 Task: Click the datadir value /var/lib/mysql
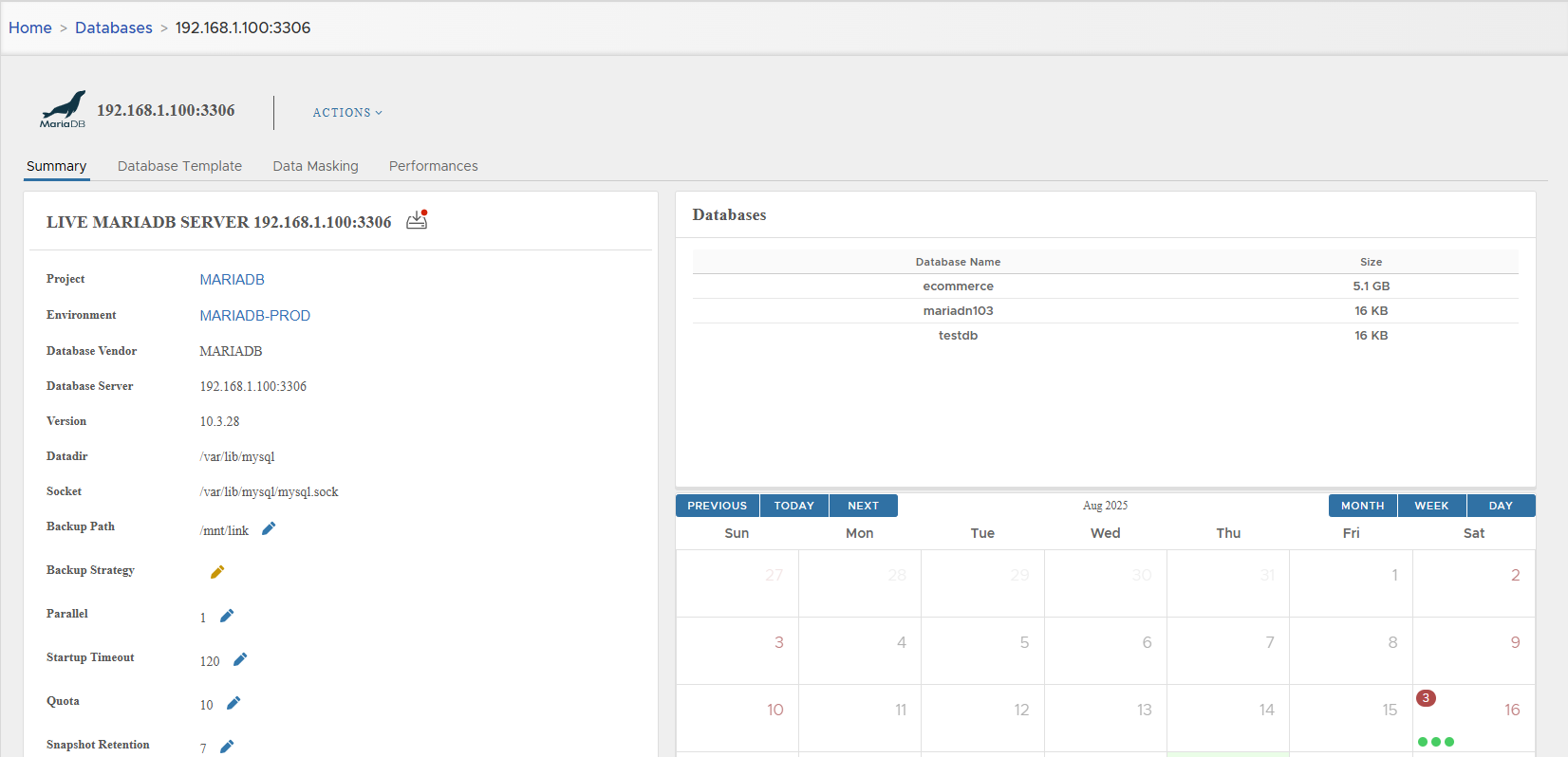(237, 456)
